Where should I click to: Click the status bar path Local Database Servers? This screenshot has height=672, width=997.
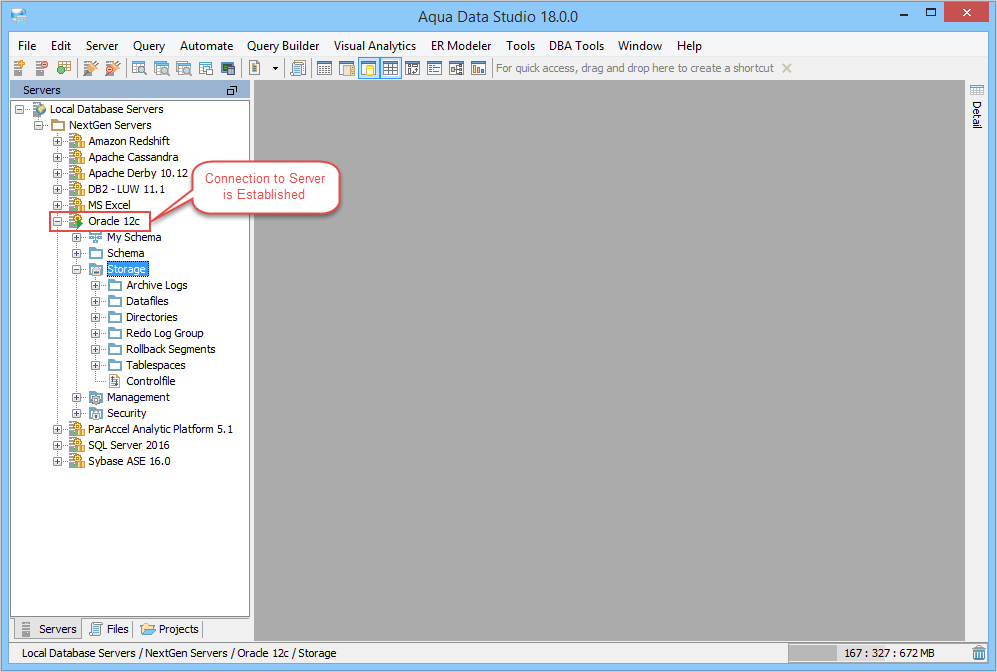(x=79, y=653)
